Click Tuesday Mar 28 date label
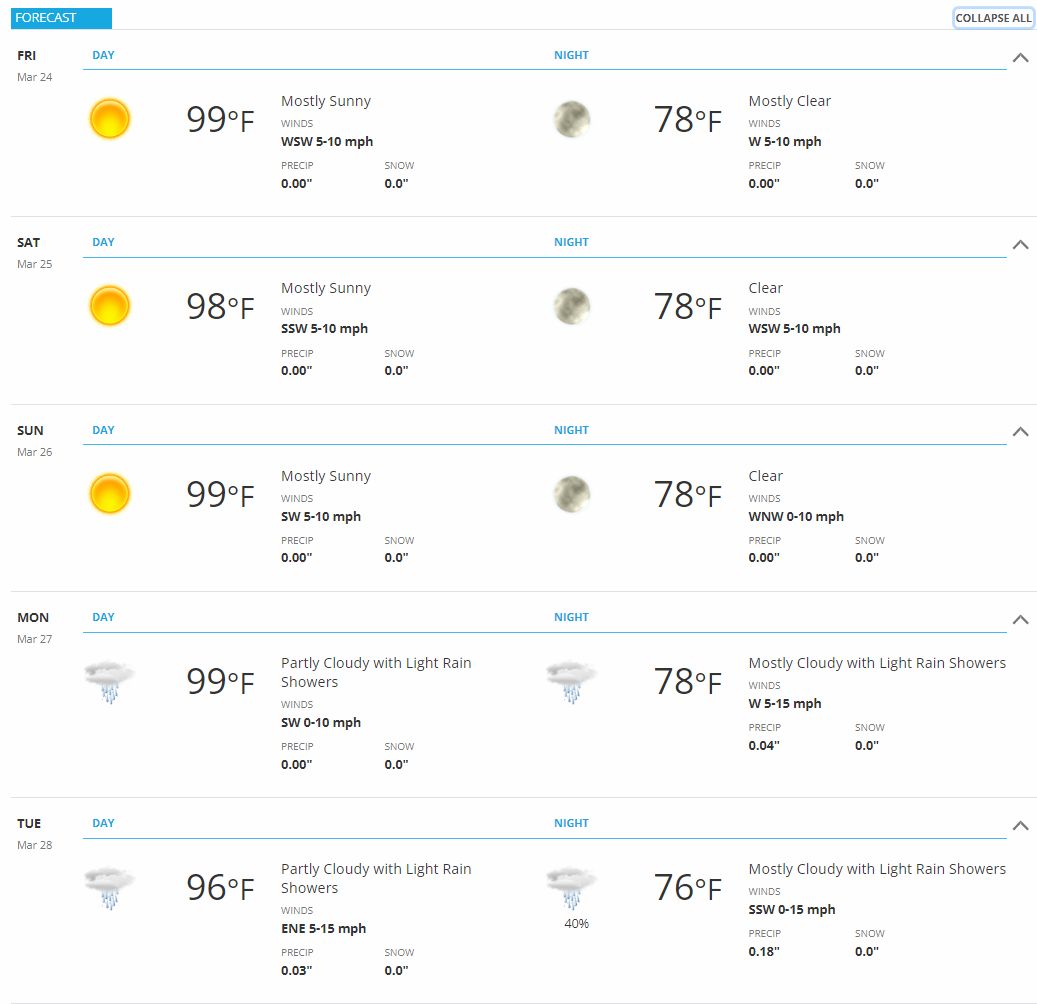 point(34,845)
